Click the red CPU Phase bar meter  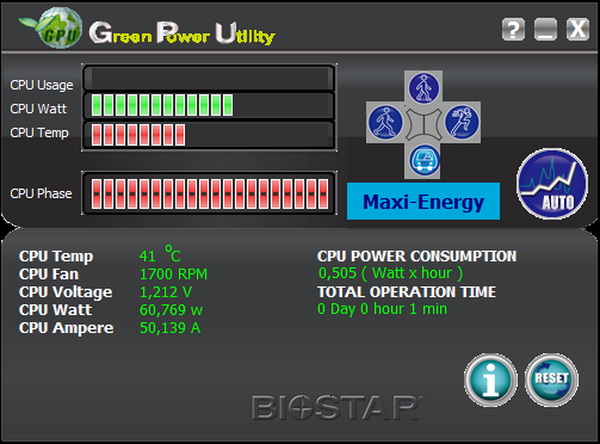[x=209, y=193]
